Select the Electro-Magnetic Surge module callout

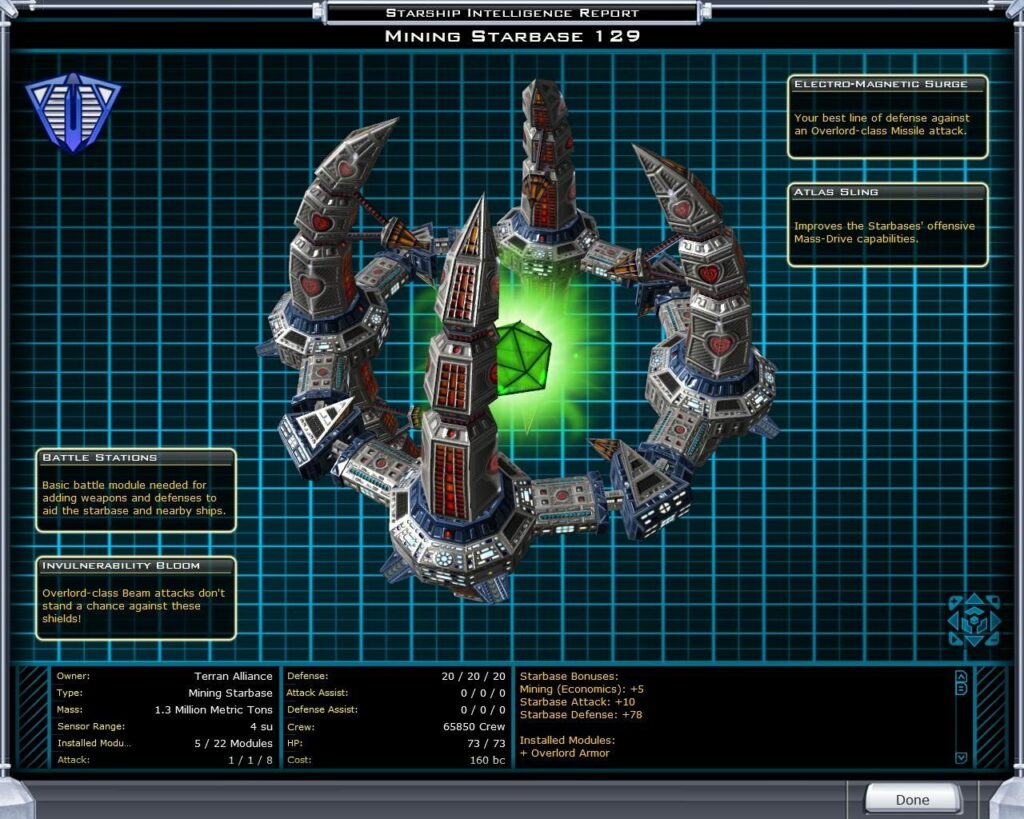point(887,116)
